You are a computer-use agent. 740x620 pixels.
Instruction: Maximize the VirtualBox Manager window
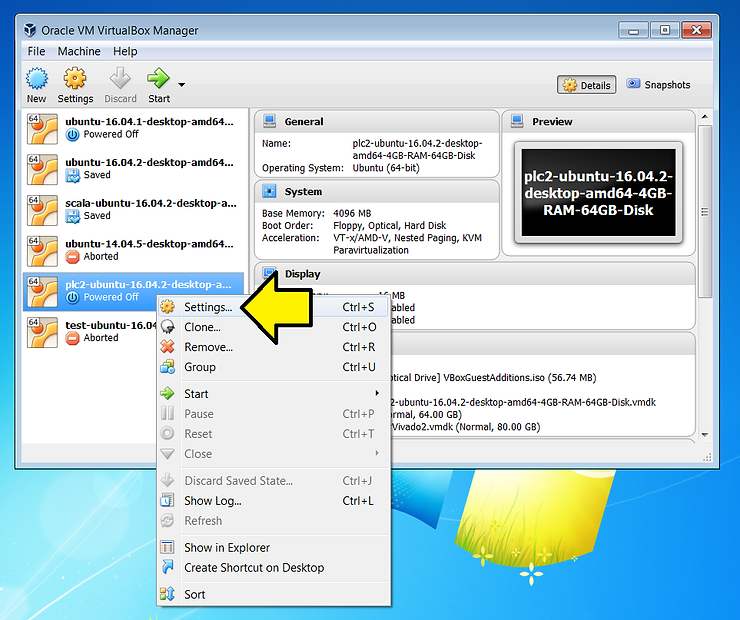point(664,30)
